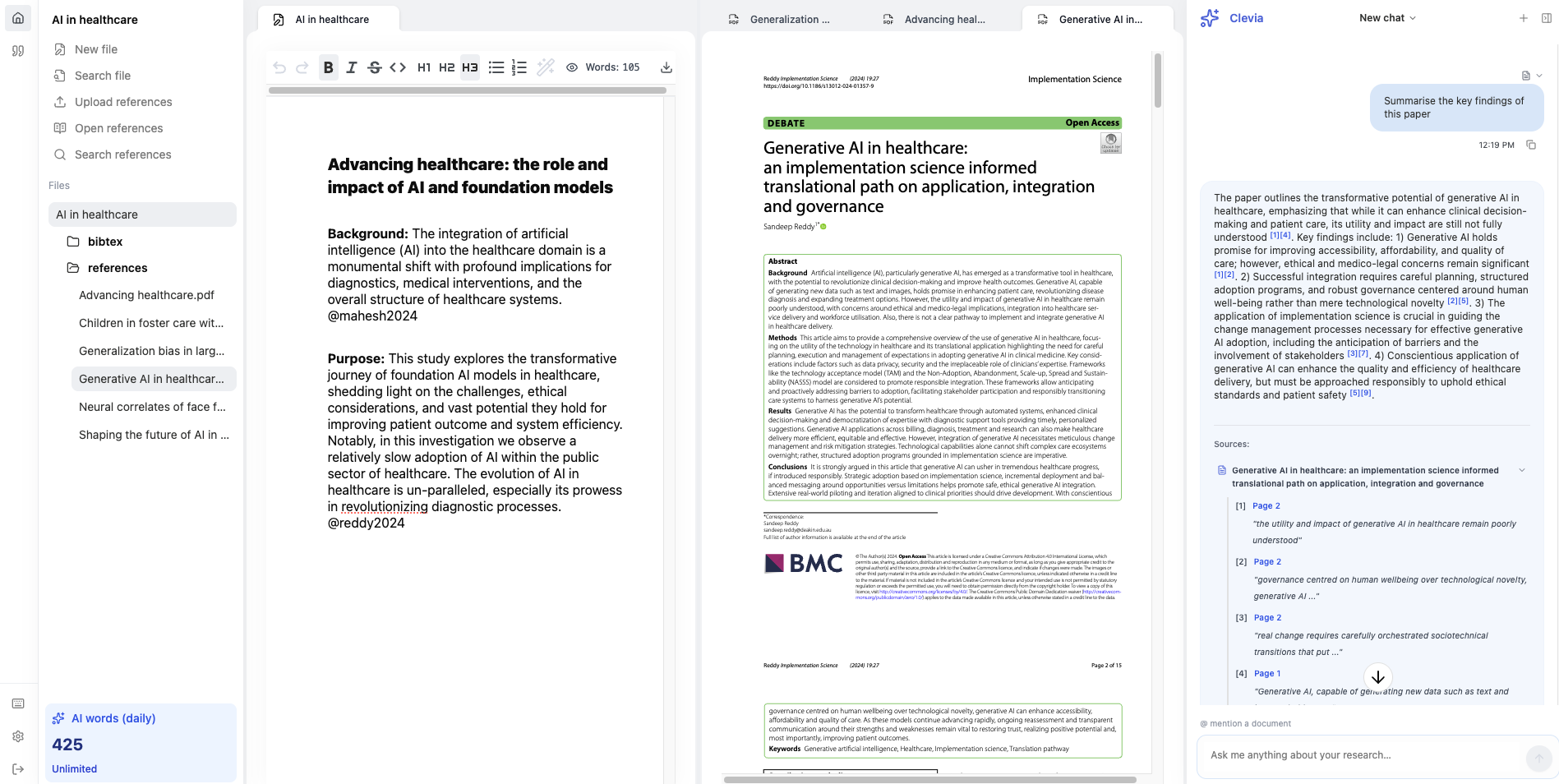Click Open references in sidebar
This screenshot has width=1559, height=784.
click(118, 128)
